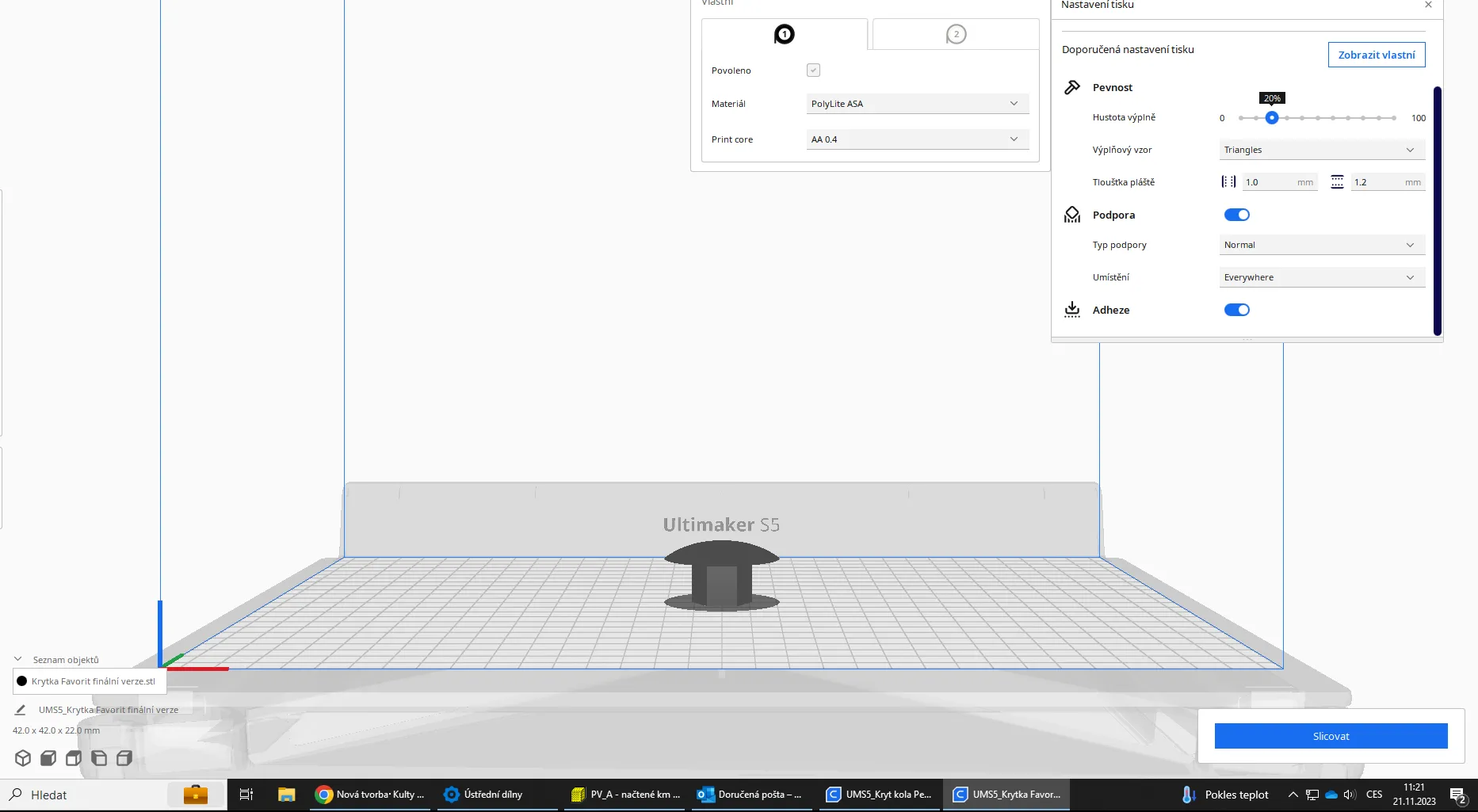Screen dimensions: 1478x812
Task: Close the Nastavení tisku panel
Action: 1428,5
